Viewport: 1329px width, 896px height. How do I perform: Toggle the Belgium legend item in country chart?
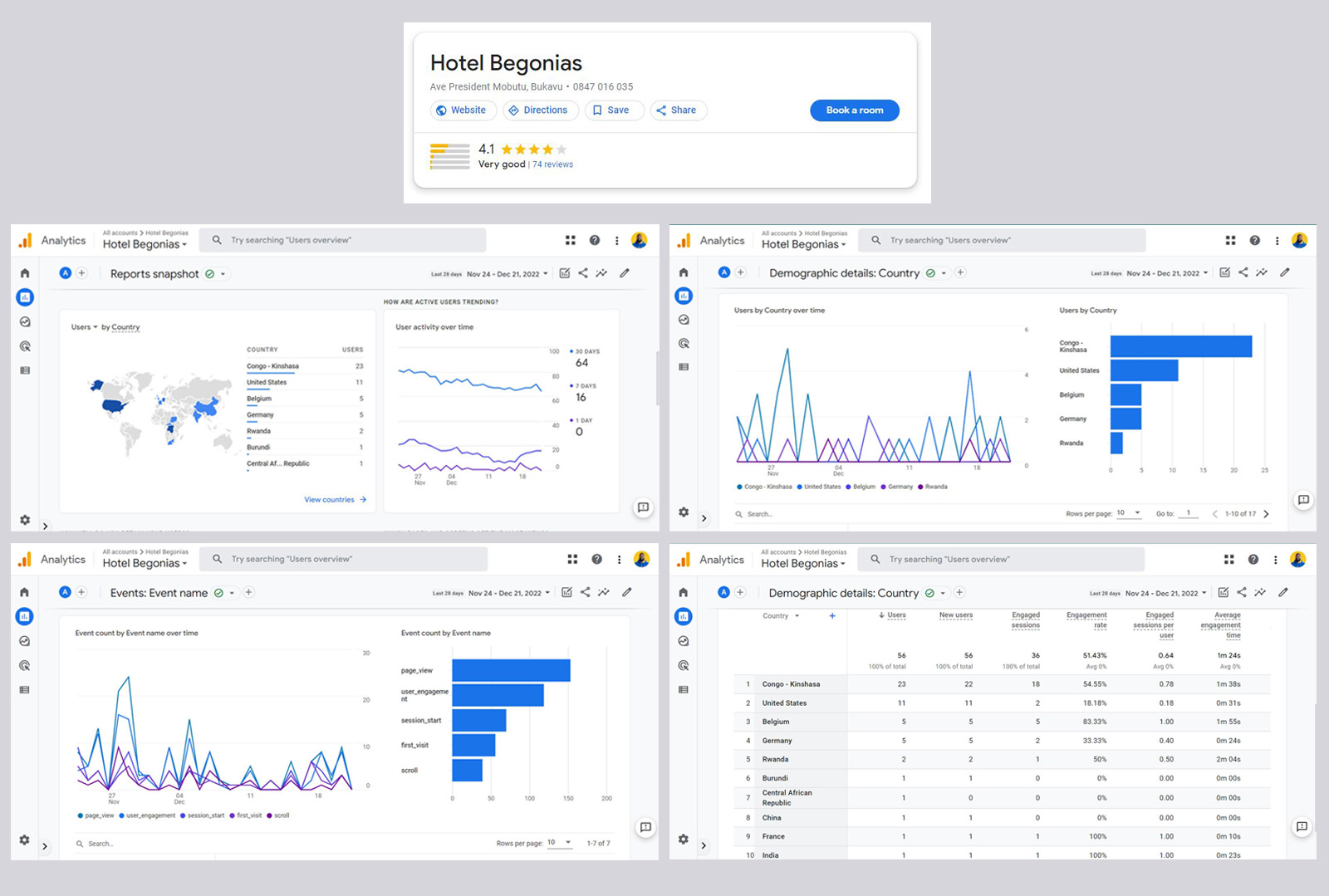pos(861,487)
